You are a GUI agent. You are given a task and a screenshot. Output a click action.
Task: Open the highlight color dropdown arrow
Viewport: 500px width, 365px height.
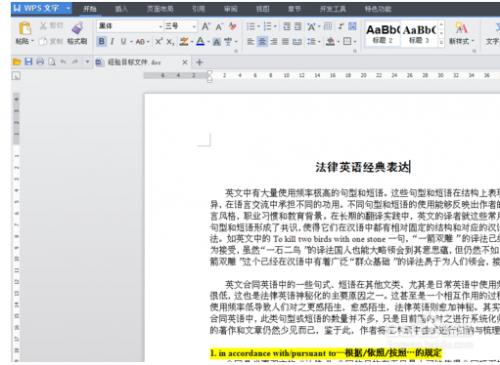point(192,42)
